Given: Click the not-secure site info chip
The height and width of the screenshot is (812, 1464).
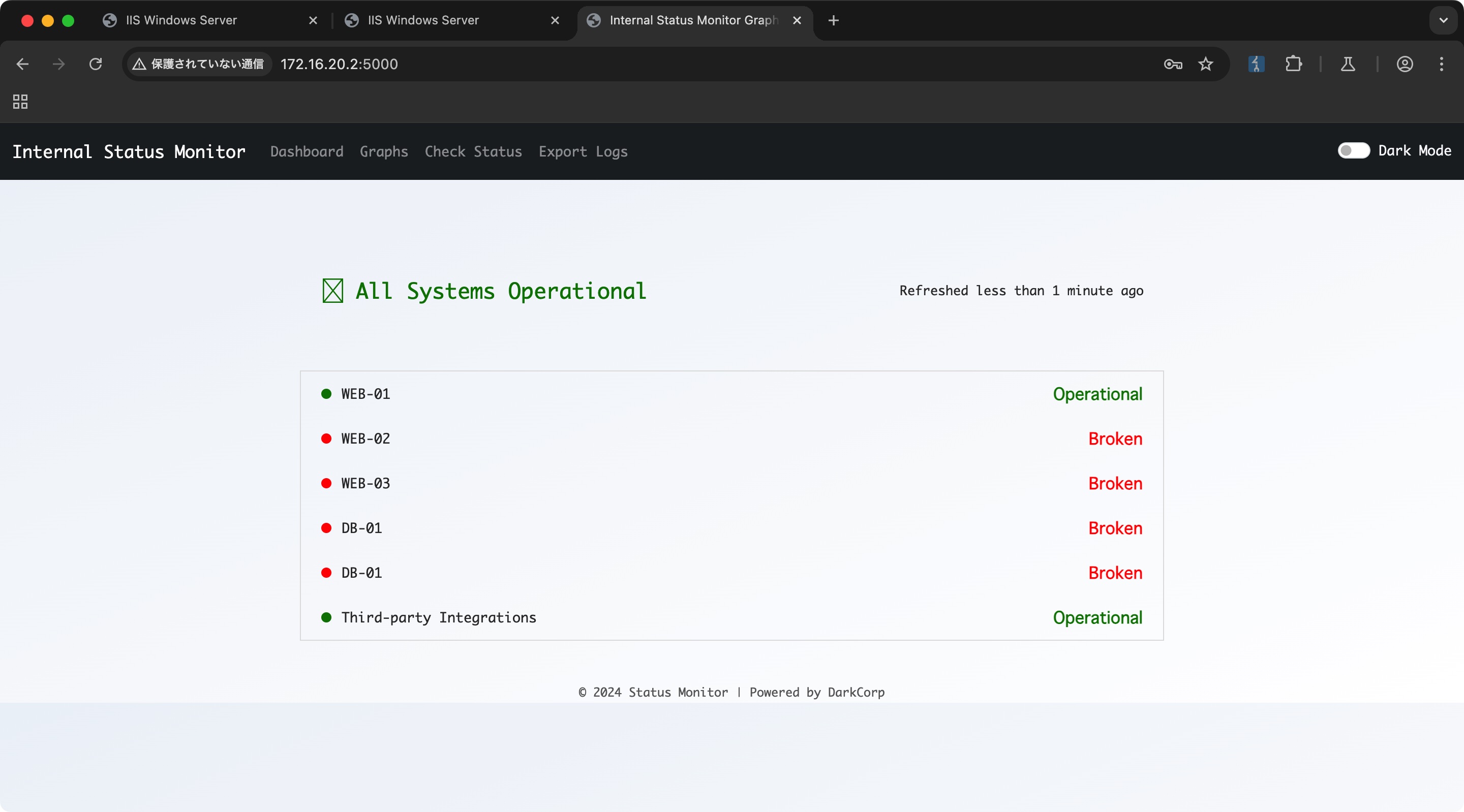Looking at the screenshot, I should coord(198,64).
